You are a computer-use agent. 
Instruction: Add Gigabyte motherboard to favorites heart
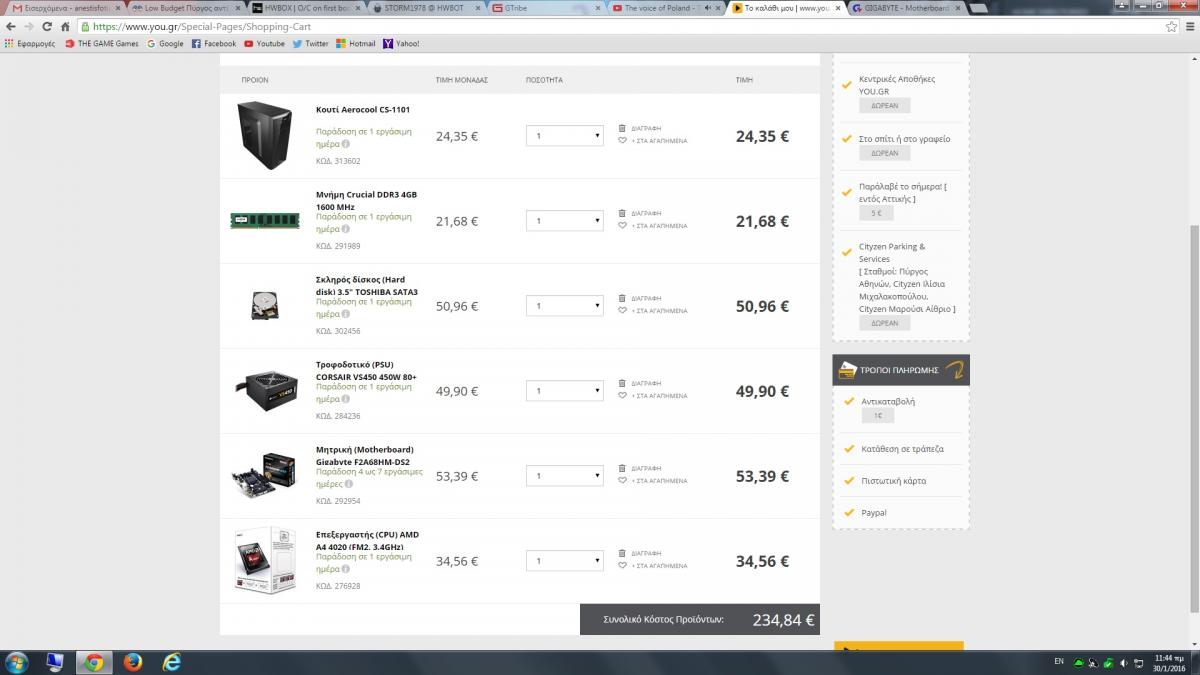622,481
